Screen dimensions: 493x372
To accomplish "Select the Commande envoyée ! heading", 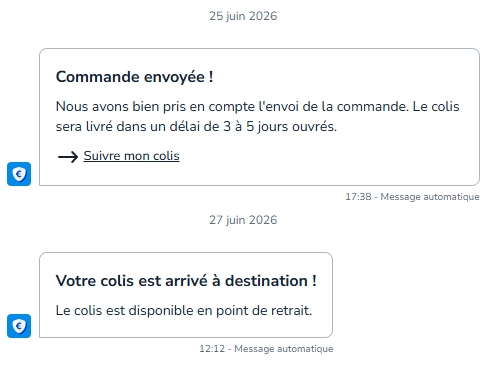I will click(135, 77).
